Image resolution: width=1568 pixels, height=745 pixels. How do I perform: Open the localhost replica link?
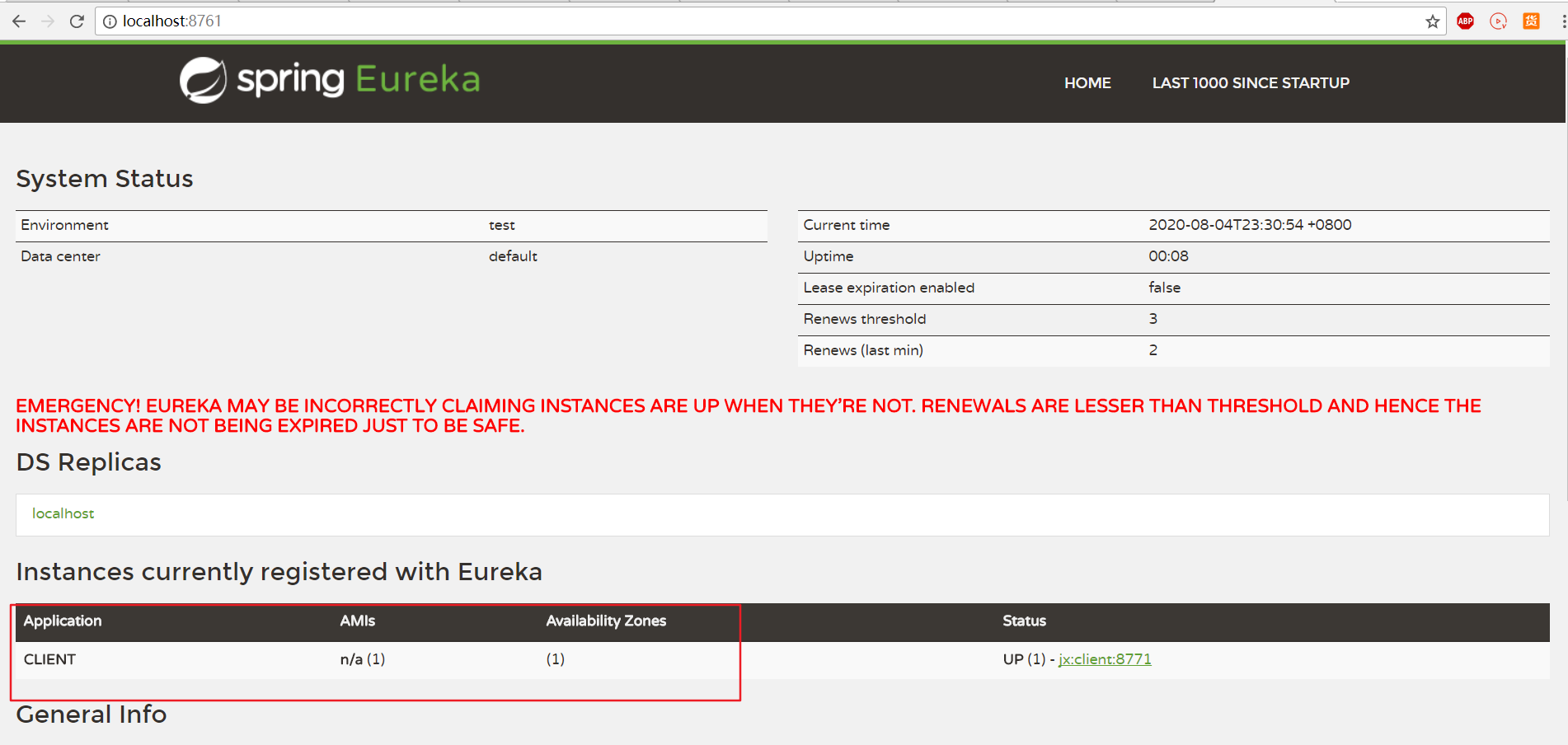pos(63,513)
